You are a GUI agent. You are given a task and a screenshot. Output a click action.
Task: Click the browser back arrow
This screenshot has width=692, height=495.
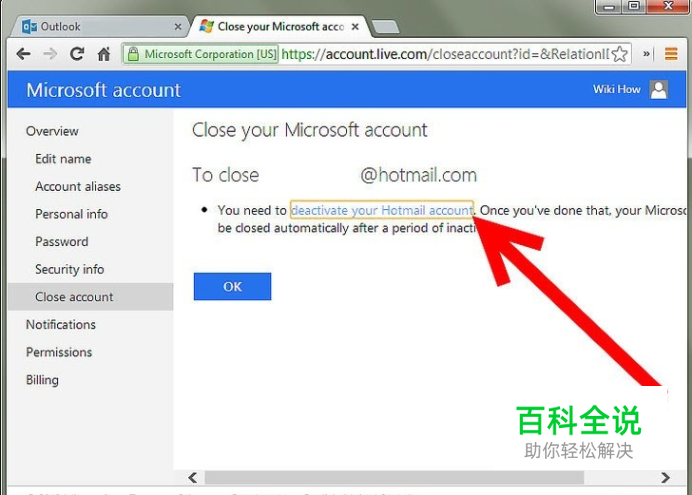(23, 54)
